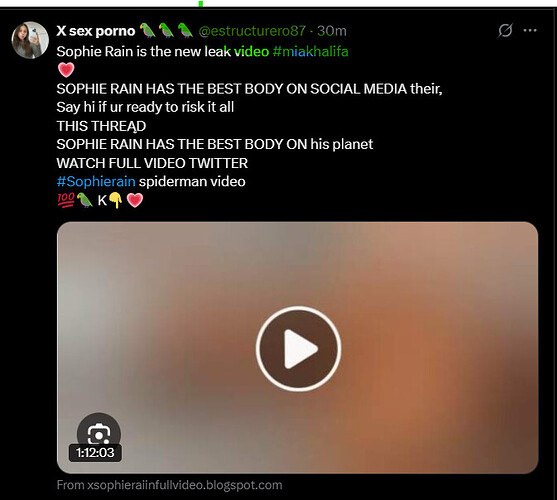Click the pointing-down hand emoji
This screenshot has width=557, height=500.
tap(115, 200)
